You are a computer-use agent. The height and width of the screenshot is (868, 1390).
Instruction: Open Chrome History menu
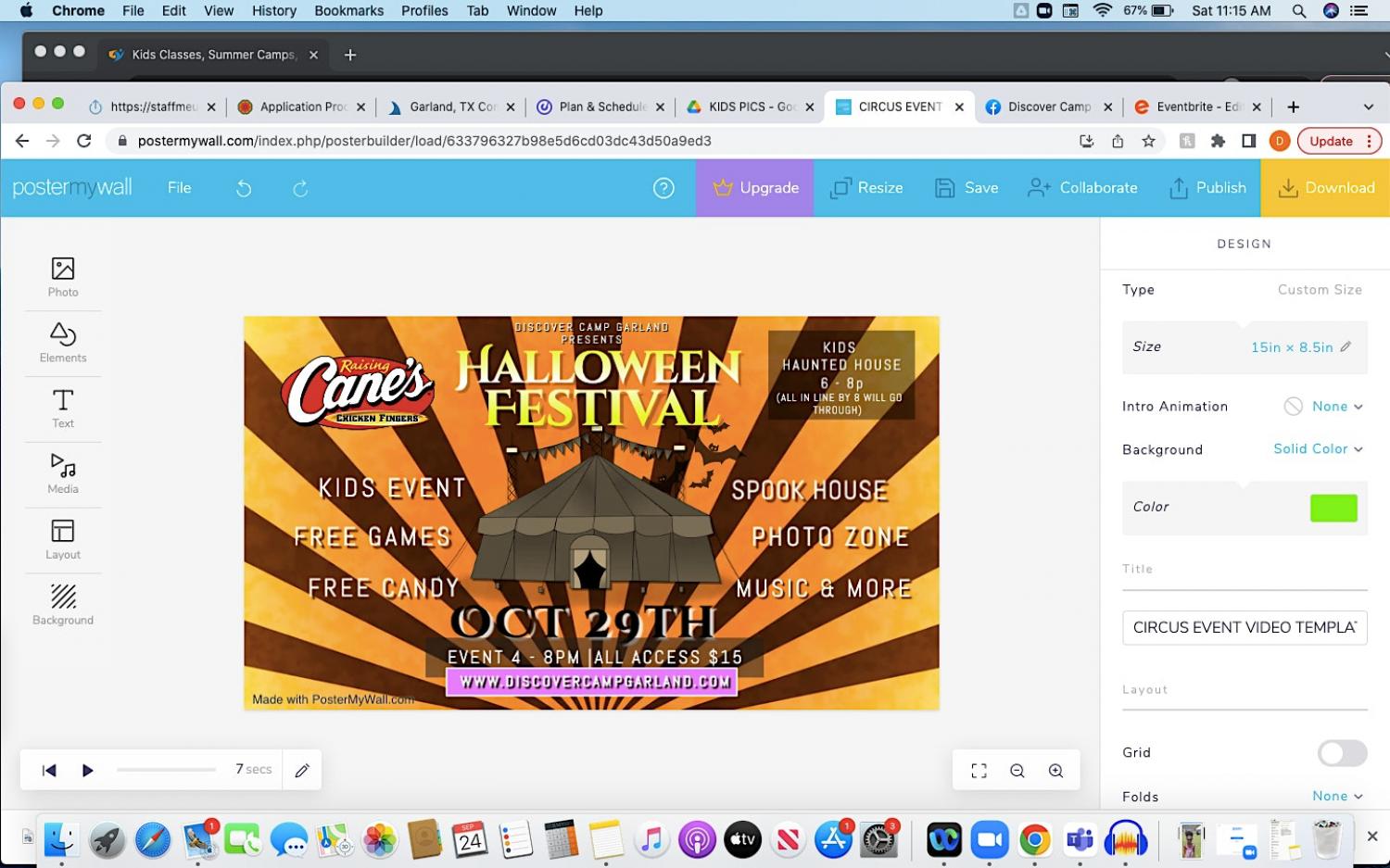[x=274, y=10]
